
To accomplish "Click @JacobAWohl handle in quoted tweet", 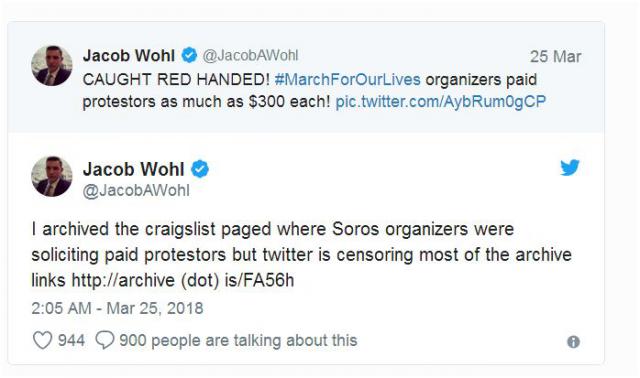I will click(251, 56).
